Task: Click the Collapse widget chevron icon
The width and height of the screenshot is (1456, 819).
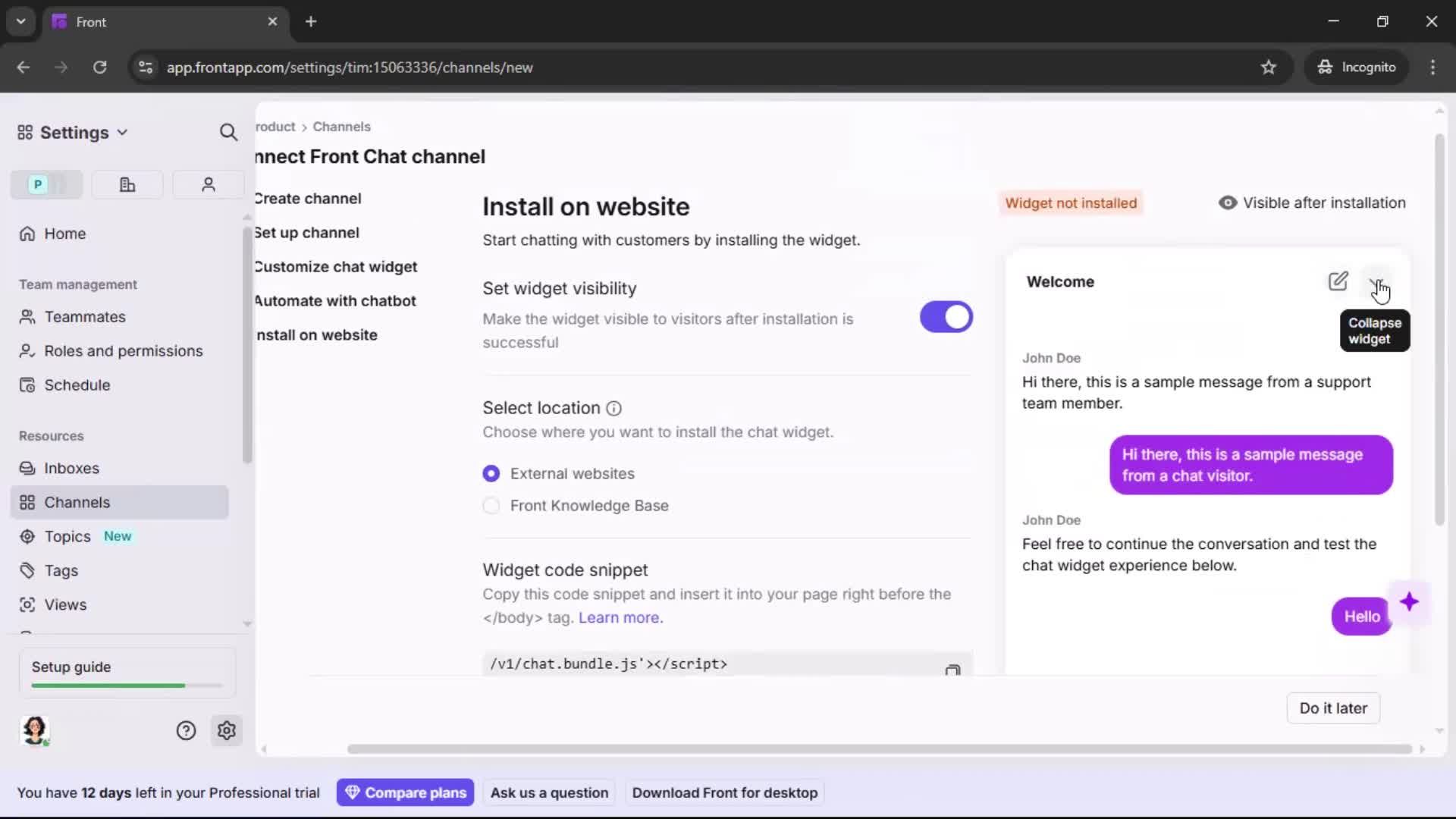Action: point(1376,283)
